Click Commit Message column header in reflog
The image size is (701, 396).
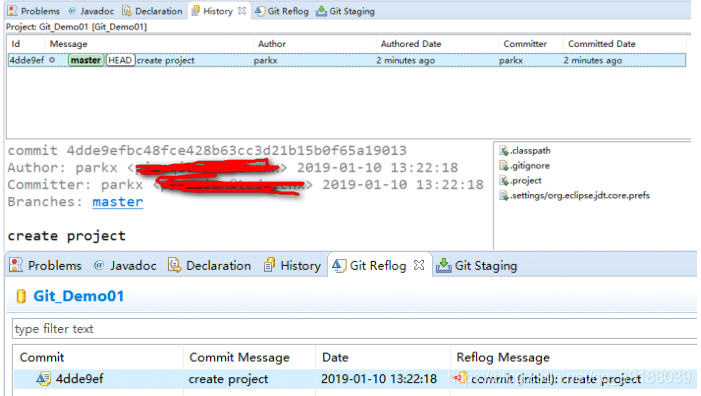pos(240,357)
